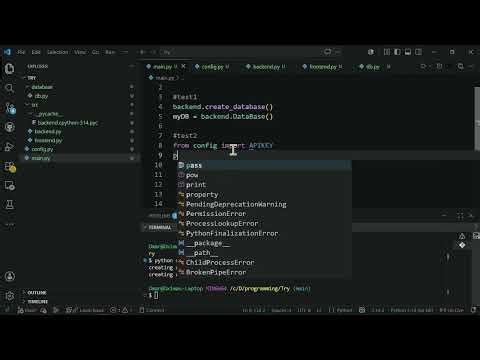This screenshot has height=360, width=480.
Task: Open the Go menu
Action: tap(95, 52)
